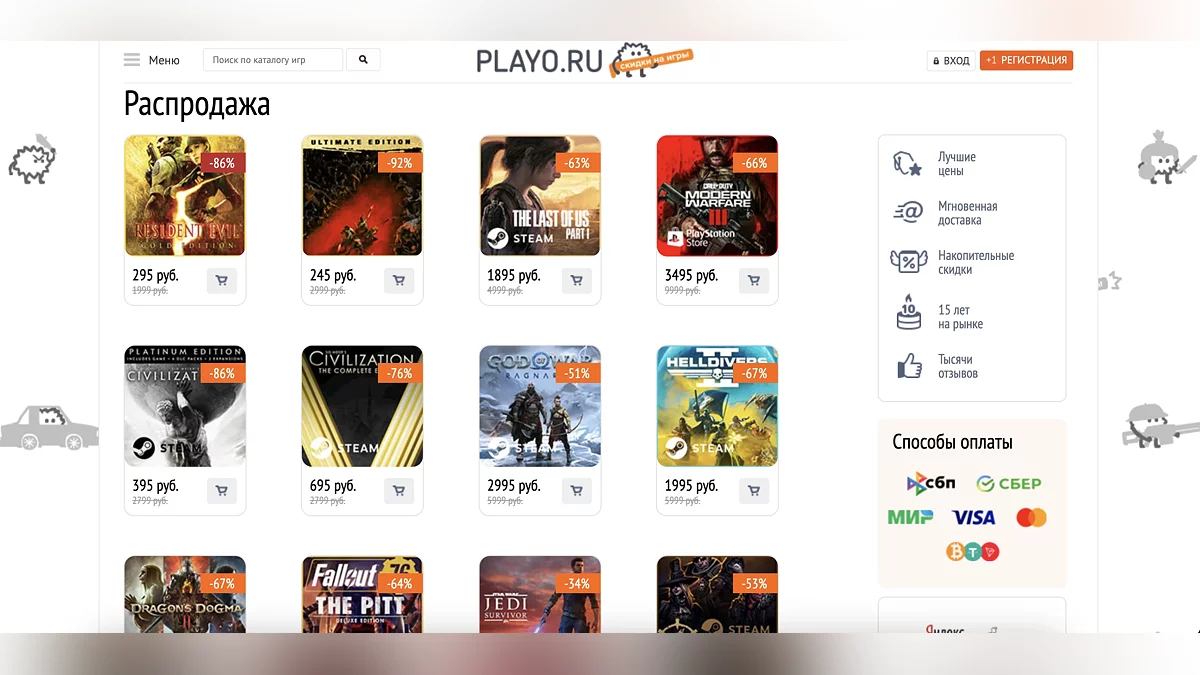Click the Вход login button
This screenshot has width=1200, height=675.
tap(951, 61)
